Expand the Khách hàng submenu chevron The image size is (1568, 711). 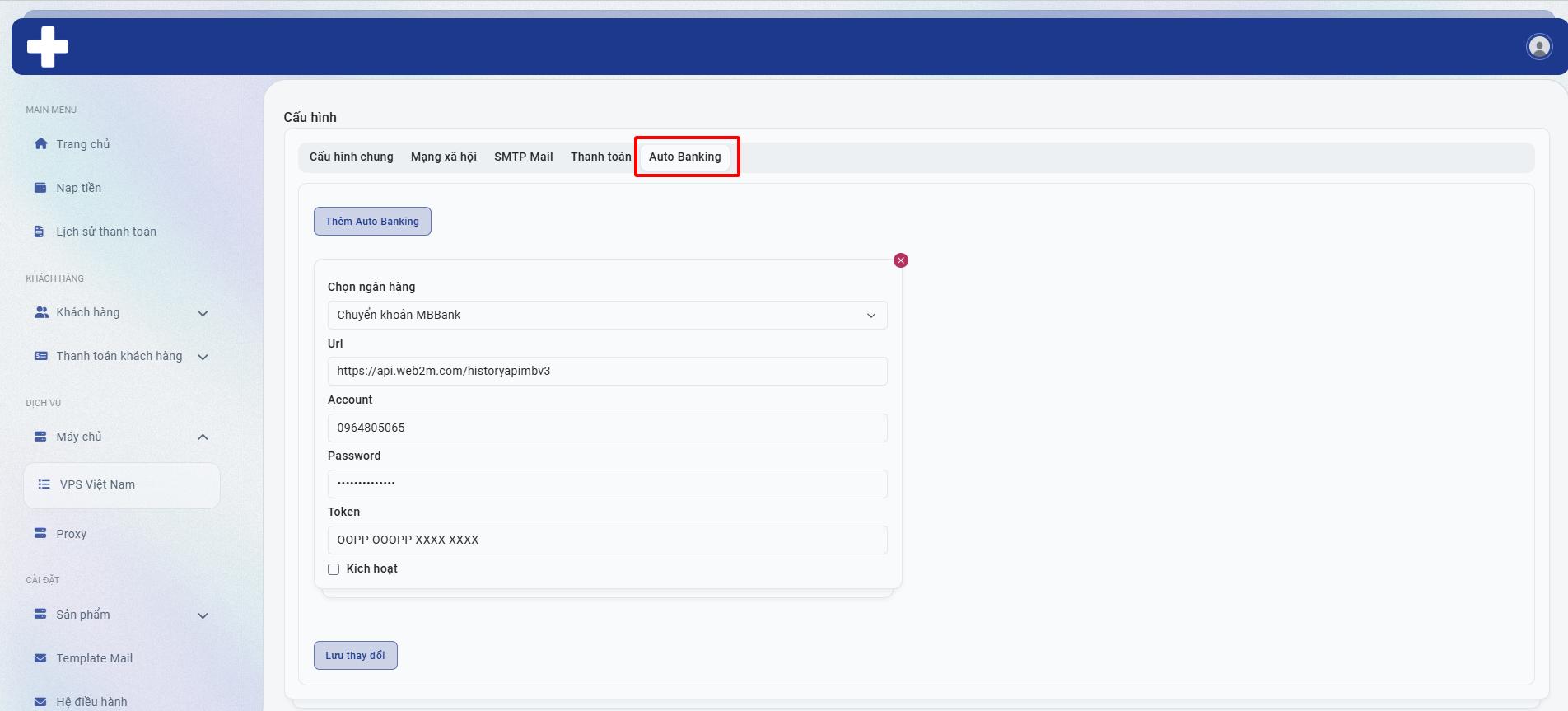203,313
